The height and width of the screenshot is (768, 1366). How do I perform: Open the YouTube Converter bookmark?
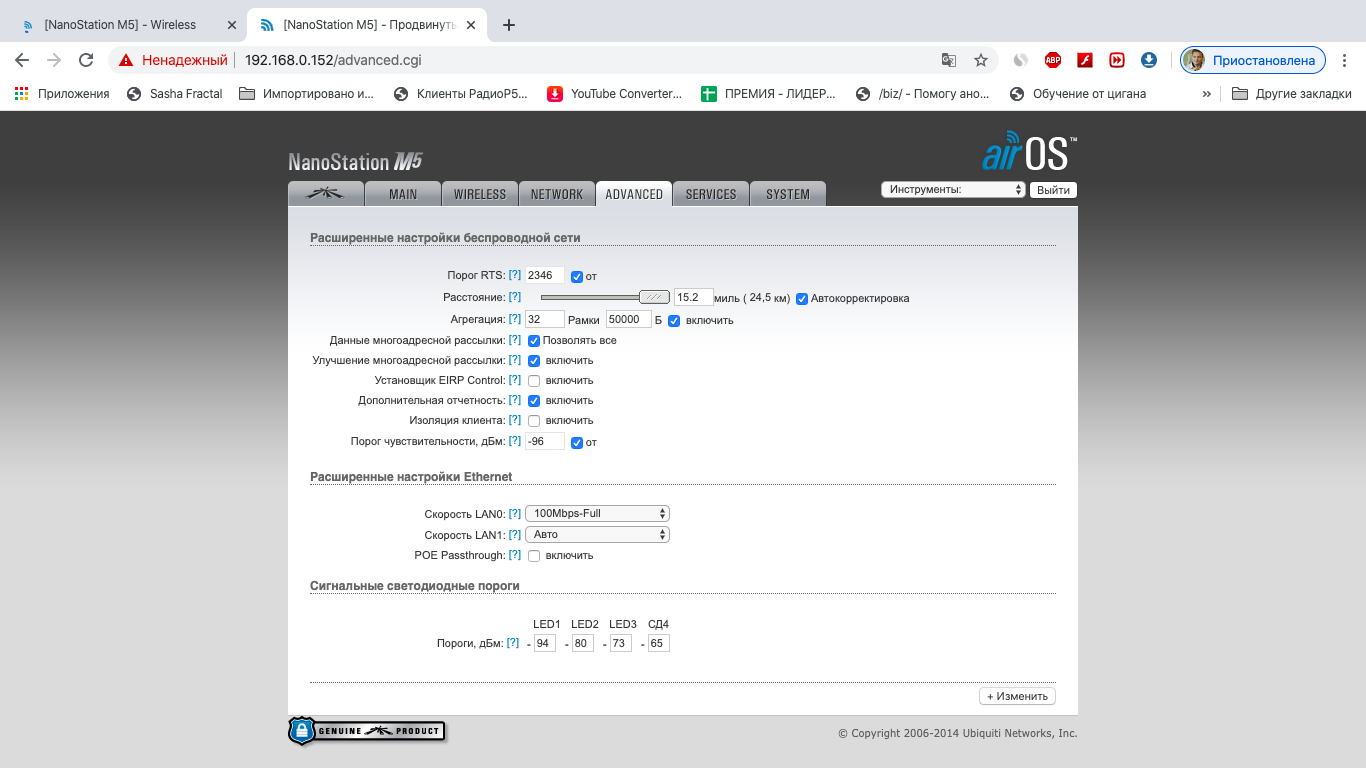point(615,94)
